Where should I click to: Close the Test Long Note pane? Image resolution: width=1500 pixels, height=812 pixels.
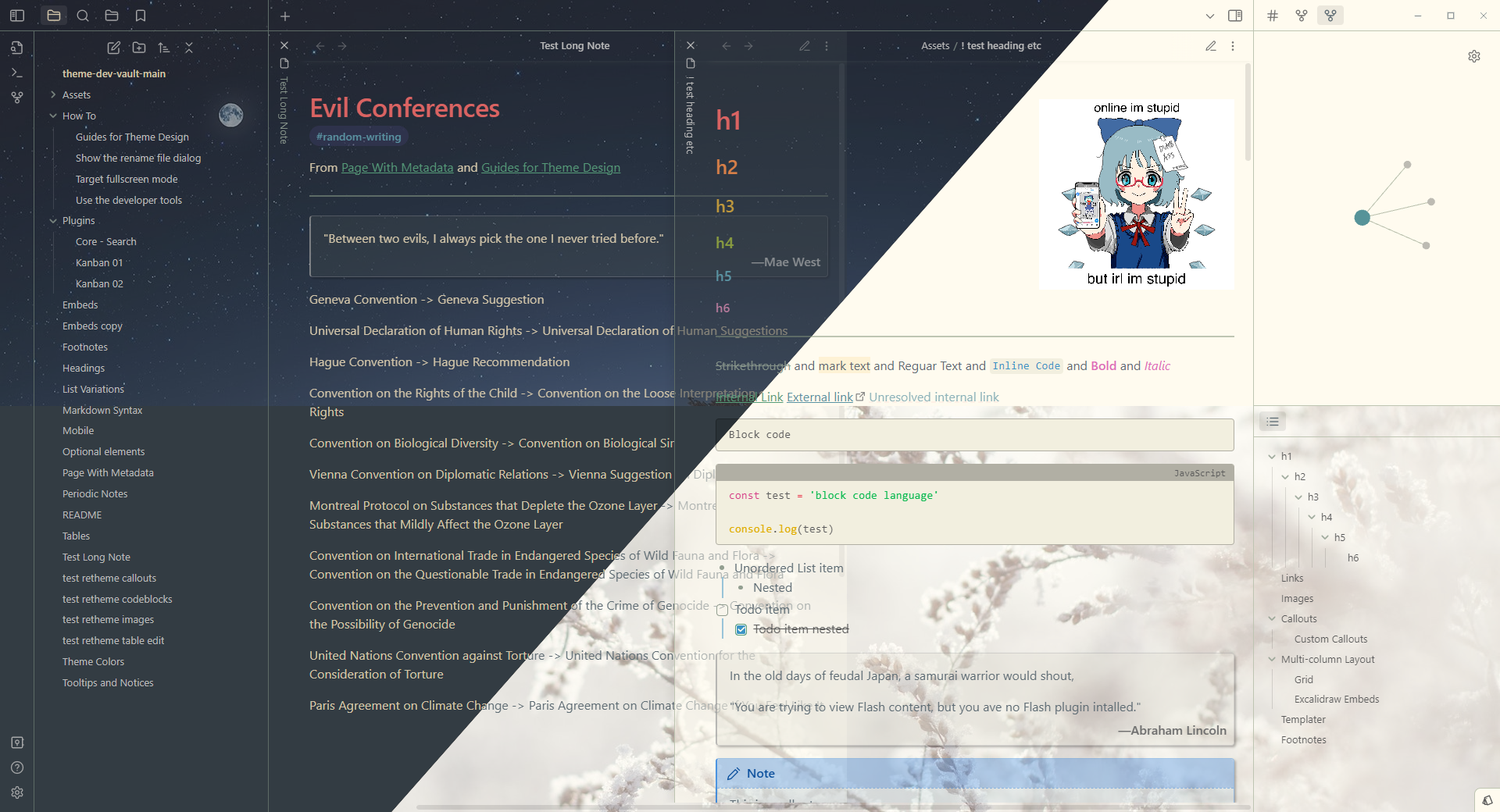(x=284, y=45)
